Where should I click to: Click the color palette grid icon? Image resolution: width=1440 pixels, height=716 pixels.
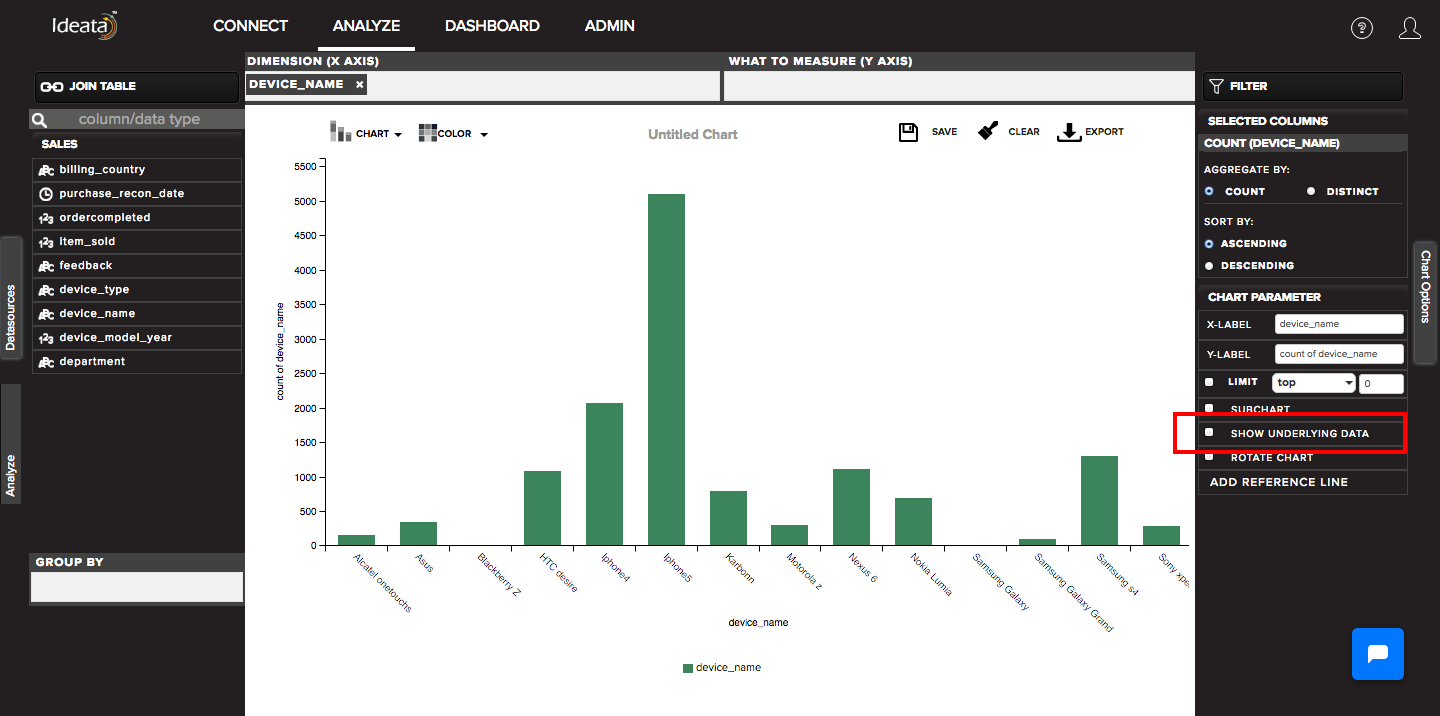(428, 133)
